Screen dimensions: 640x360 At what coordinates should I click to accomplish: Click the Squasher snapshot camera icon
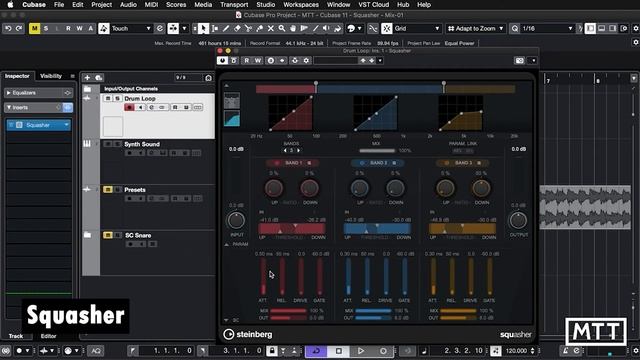[520, 60]
